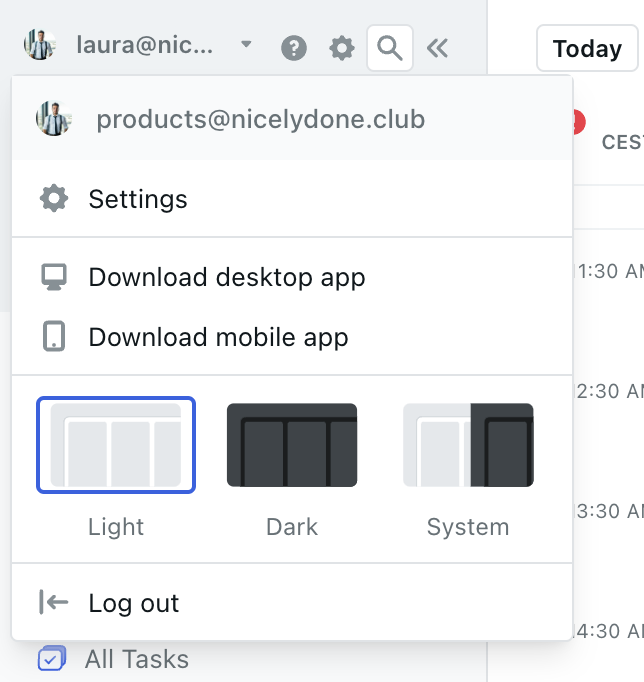Open All Tasks in the sidebar
Viewport: 644px width, 682px height.
click(137, 659)
